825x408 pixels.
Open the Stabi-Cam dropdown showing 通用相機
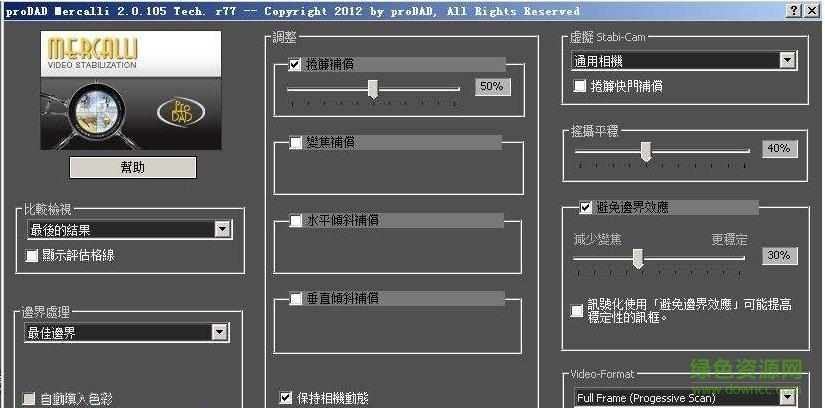click(683, 61)
